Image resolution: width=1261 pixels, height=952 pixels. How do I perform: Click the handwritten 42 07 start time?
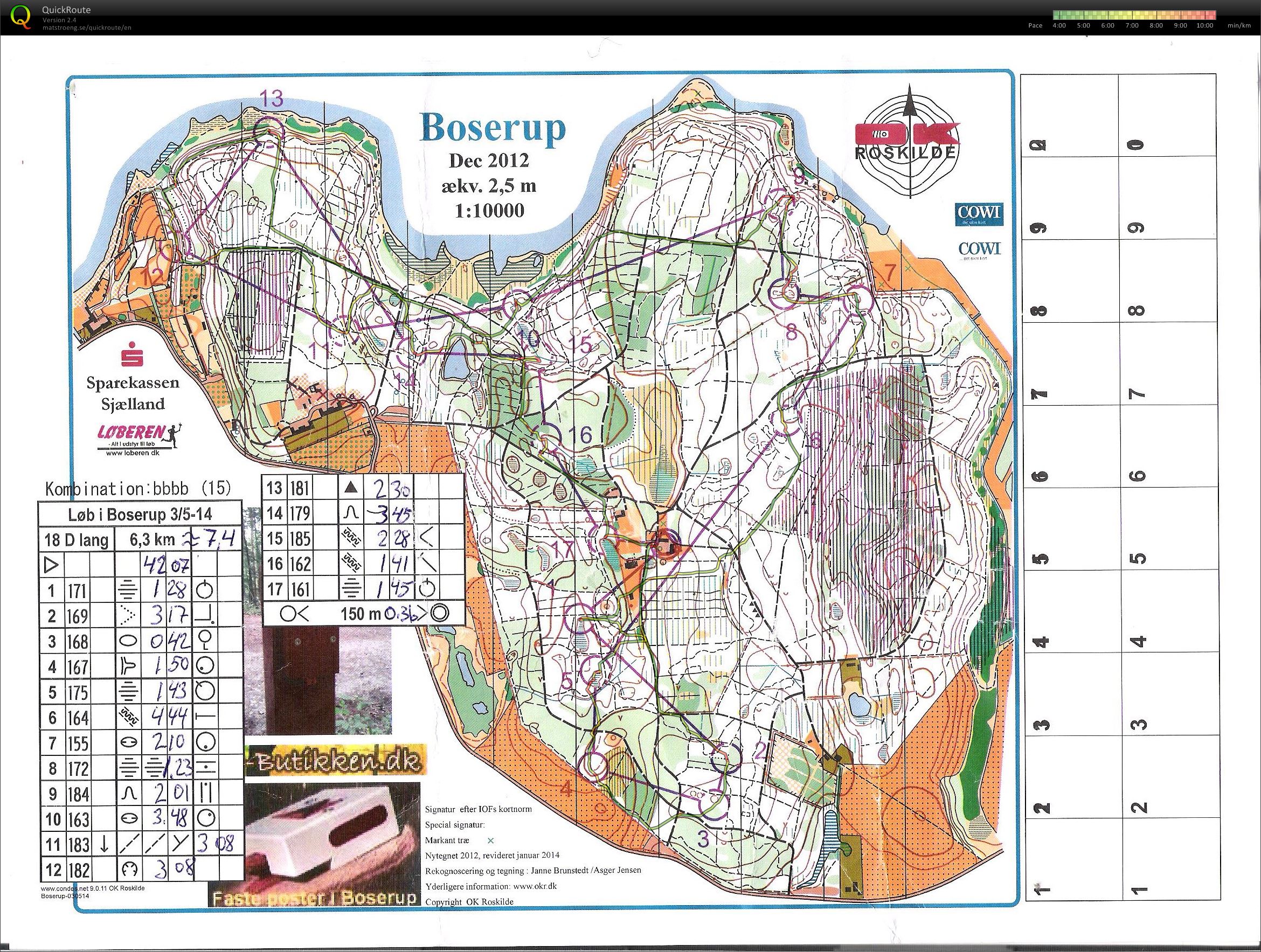pos(167,565)
